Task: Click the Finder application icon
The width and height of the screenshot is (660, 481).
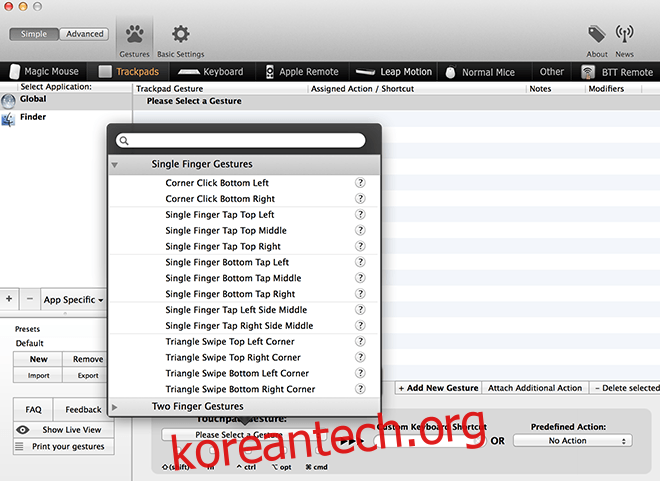Action: [8, 120]
